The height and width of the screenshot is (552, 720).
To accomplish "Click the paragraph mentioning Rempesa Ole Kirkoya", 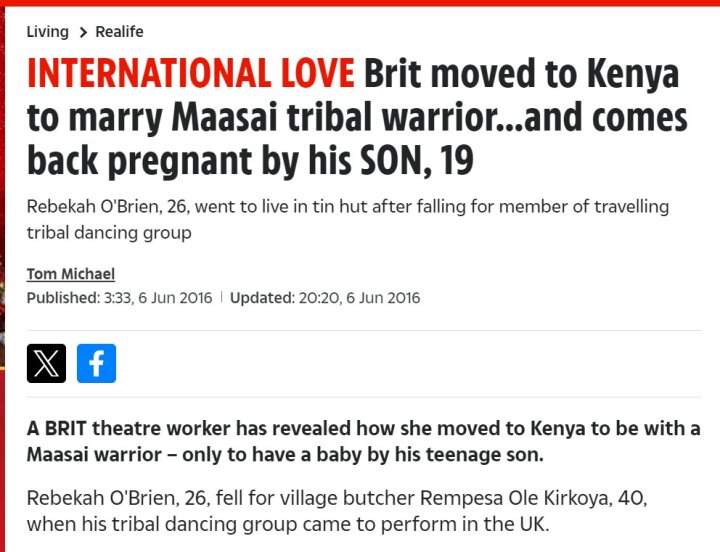I will [337, 511].
